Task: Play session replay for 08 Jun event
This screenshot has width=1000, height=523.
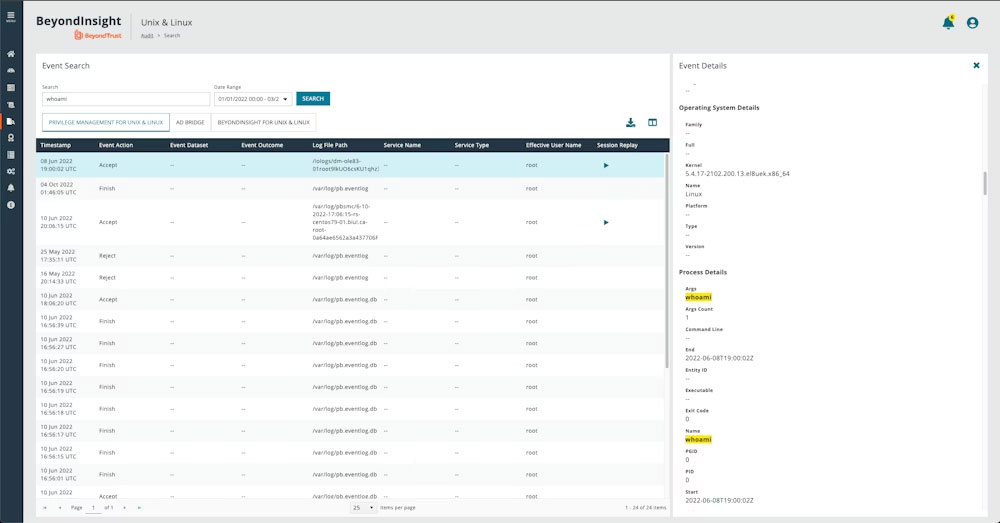Action: pos(606,165)
